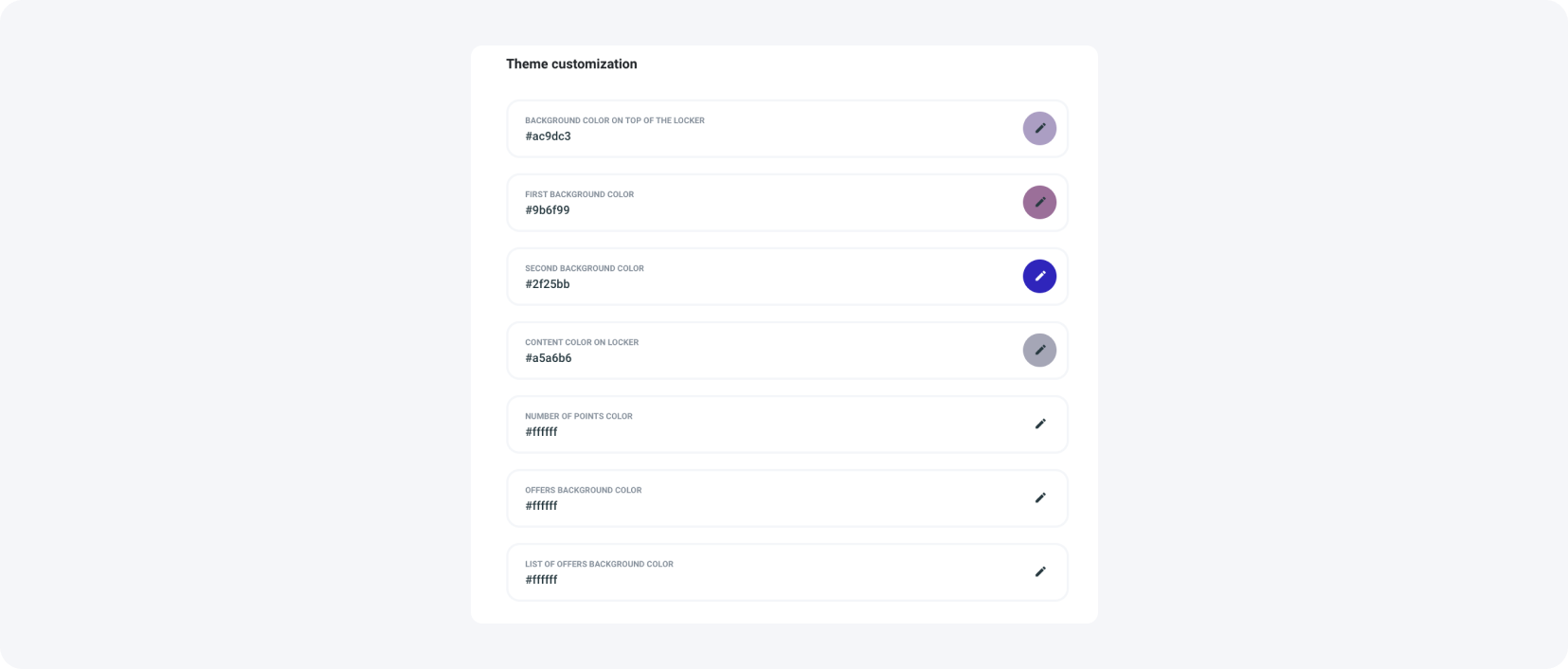The width and height of the screenshot is (1568, 669).
Task: Select the #9b6f99 hex value text
Action: pos(548,209)
